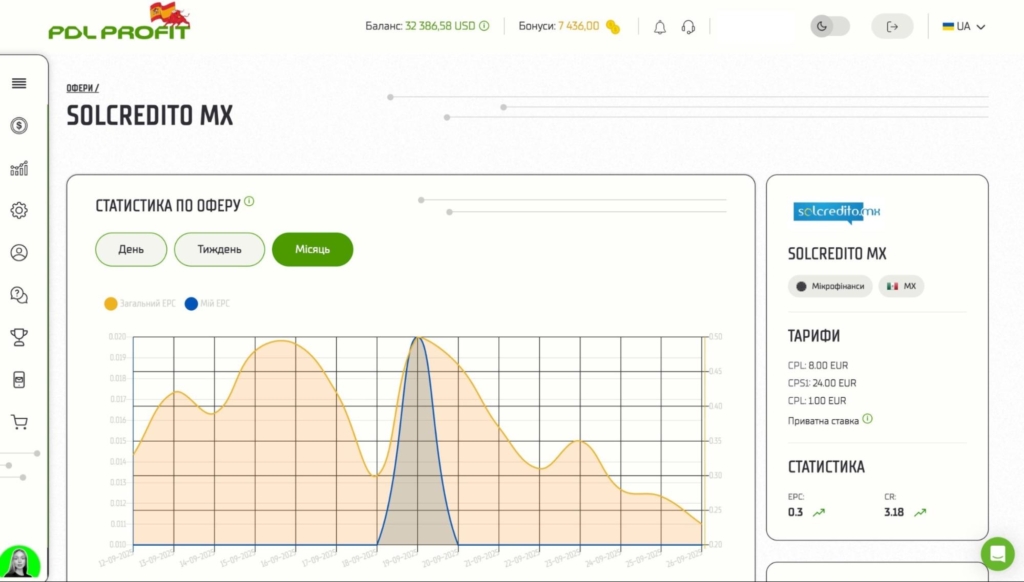Click the info icon beside Приватна ставка
This screenshot has height=582, width=1024.
click(x=868, y=419)
